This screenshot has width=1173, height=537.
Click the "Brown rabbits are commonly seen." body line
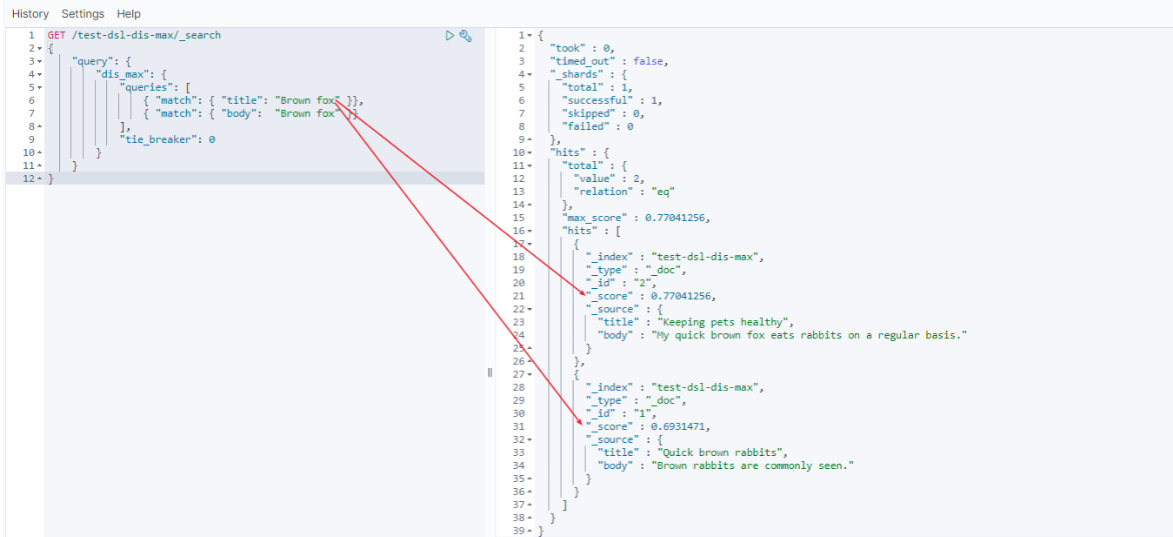coord(726,466)
